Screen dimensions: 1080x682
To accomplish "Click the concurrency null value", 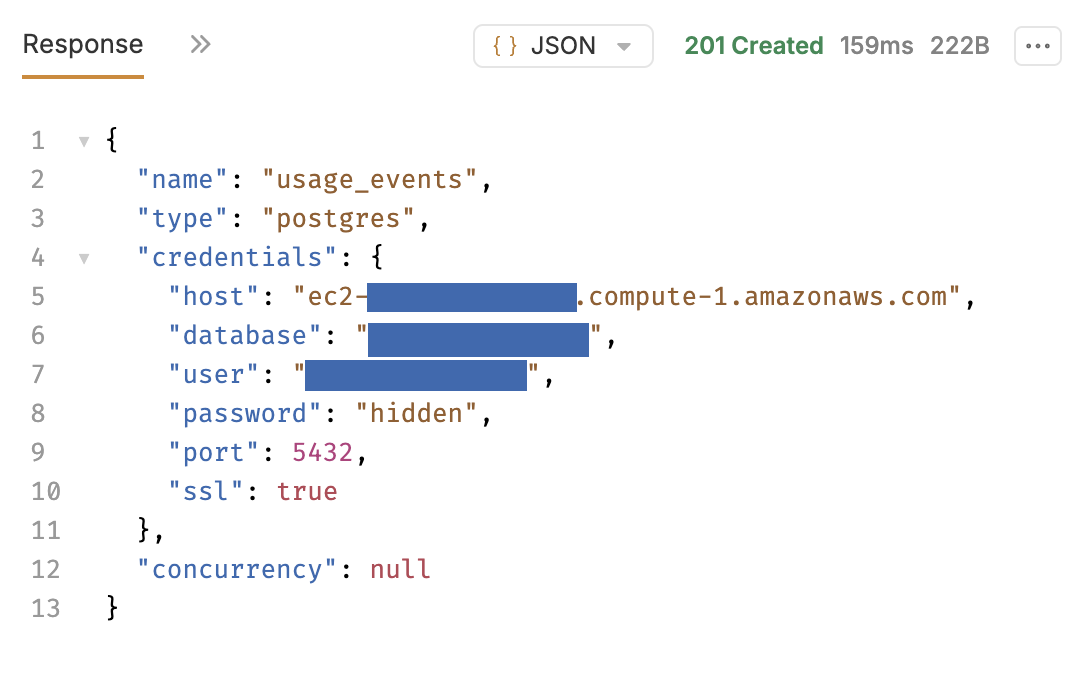I will [400, 570].
